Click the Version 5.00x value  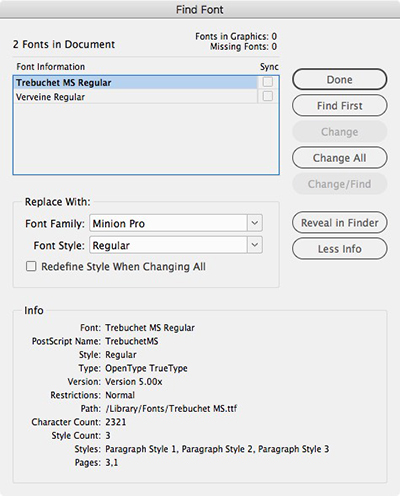(x=134, y=382)
